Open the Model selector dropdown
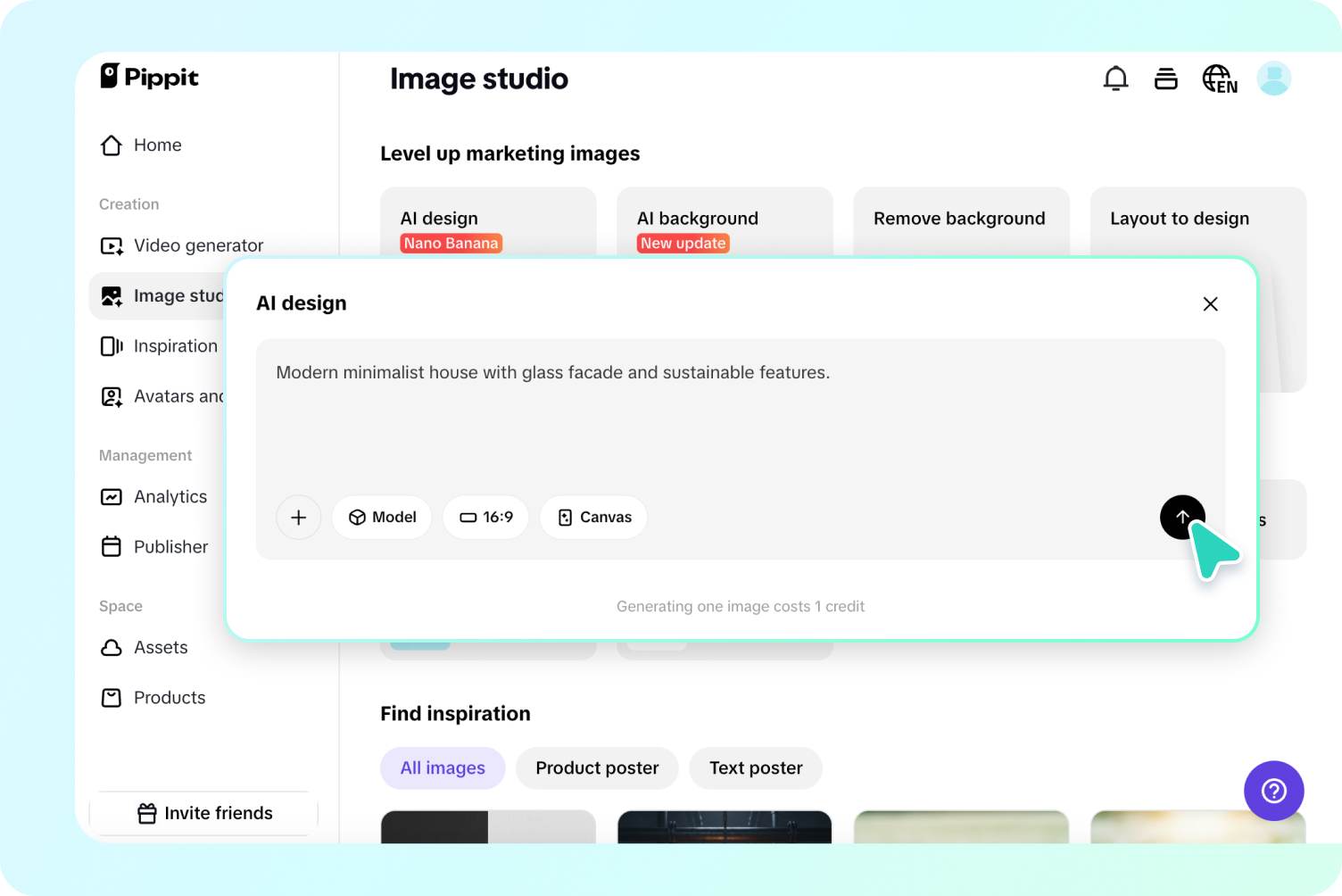Screen dimensions: 1342x896 tap(382, 518)
